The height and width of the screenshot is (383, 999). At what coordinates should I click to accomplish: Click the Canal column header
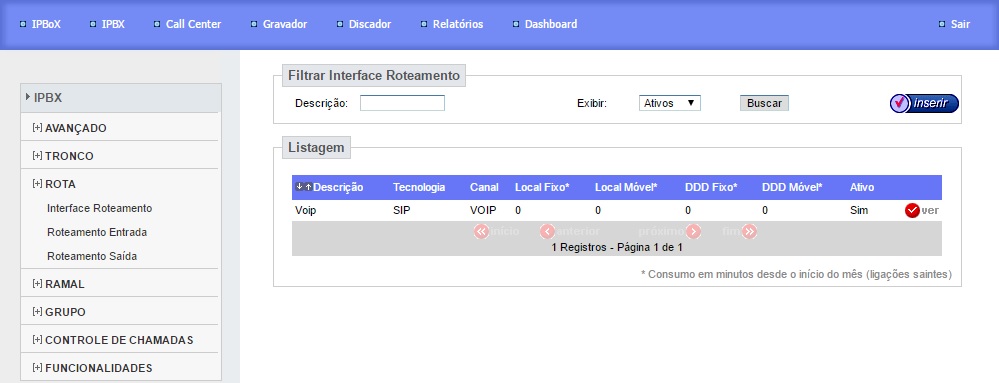(484, 187)
